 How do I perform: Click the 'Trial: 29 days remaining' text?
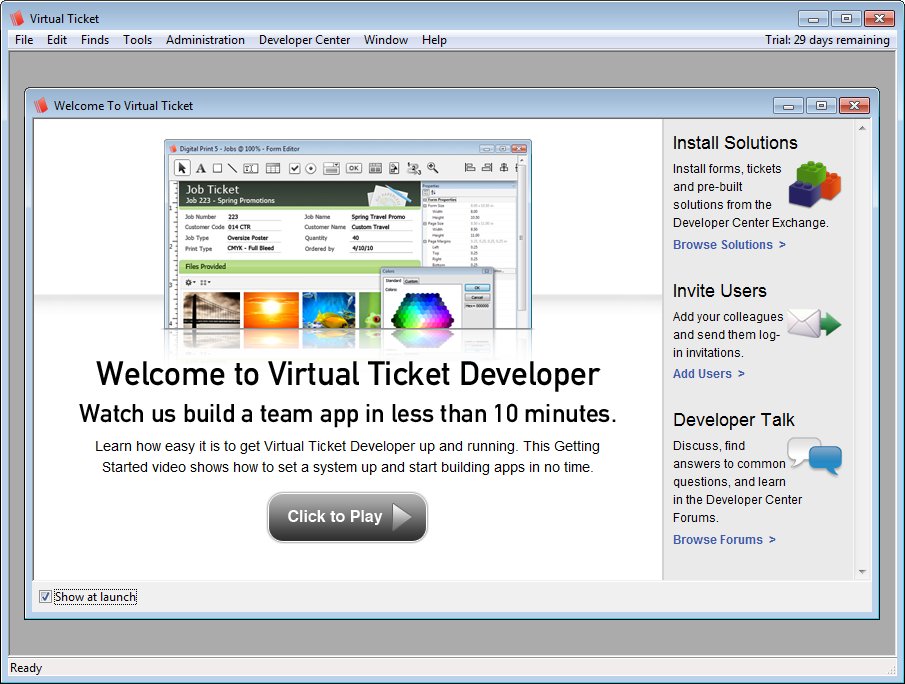point(827,40)
